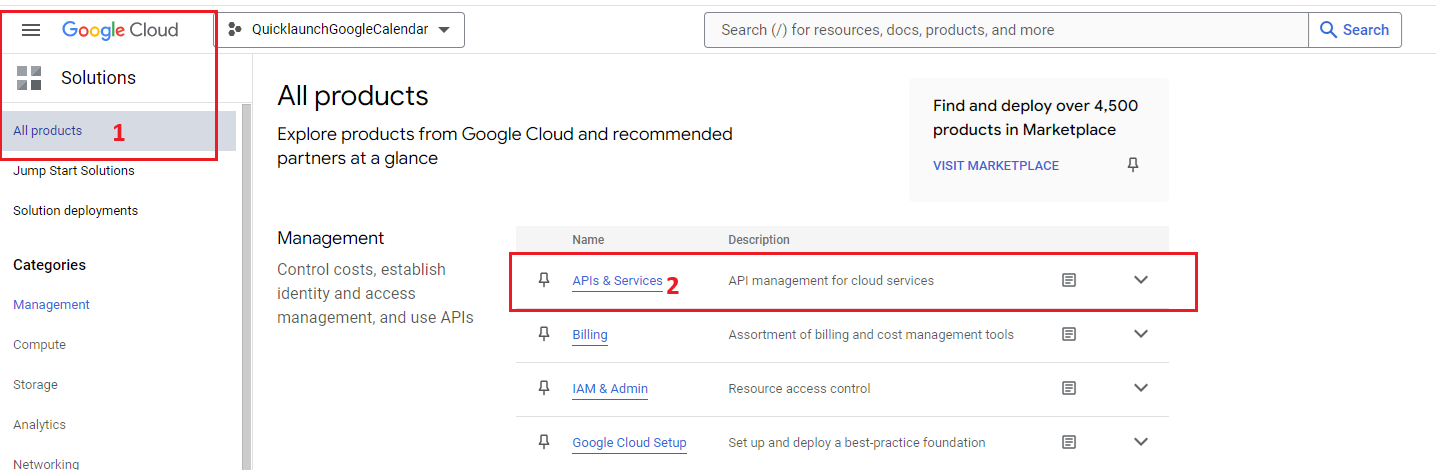Expand the APIs & Services row

point(1141,280)
